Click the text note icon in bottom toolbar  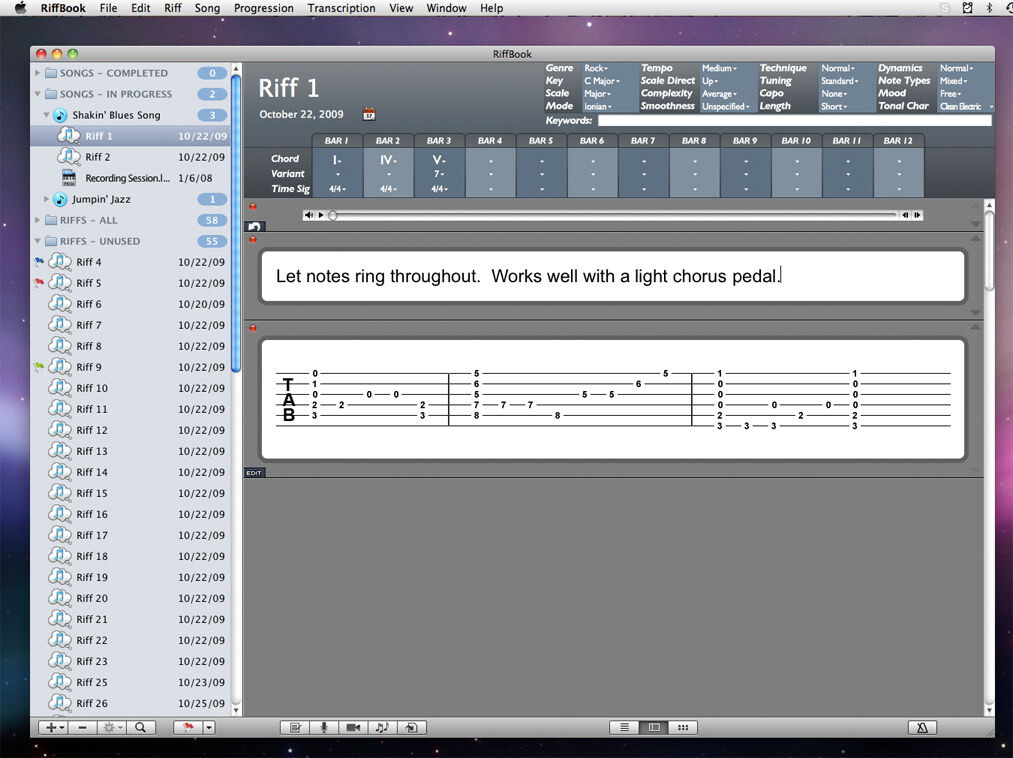(x=295, y=728)
